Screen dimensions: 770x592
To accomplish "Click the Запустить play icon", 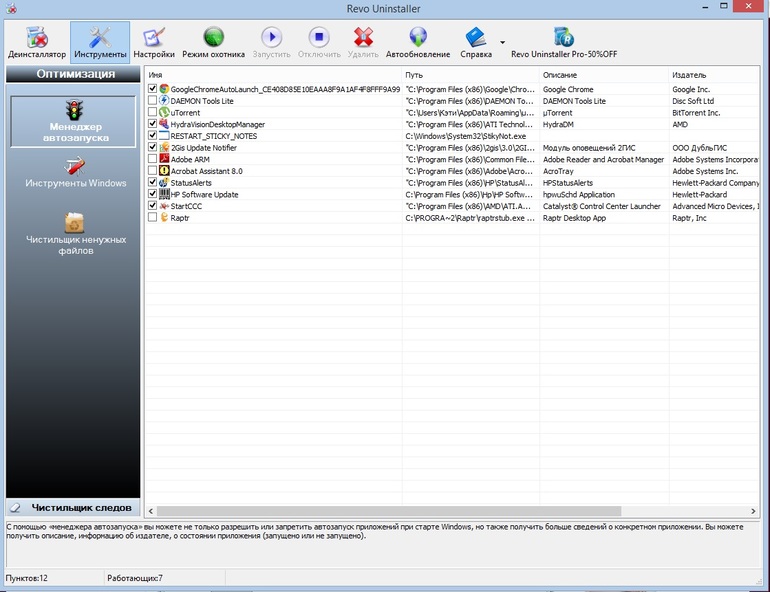I will click(x=272, y=42).
